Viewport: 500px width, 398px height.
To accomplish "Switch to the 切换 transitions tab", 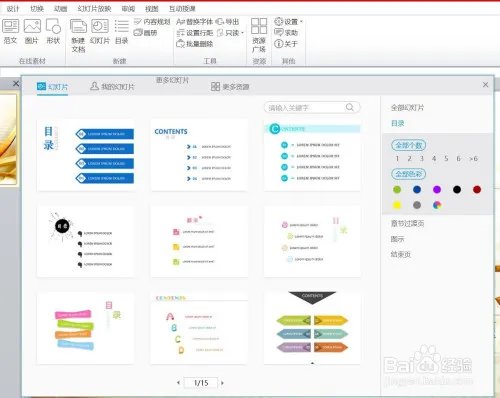I will pyautogui.click(x=37, y=9).
